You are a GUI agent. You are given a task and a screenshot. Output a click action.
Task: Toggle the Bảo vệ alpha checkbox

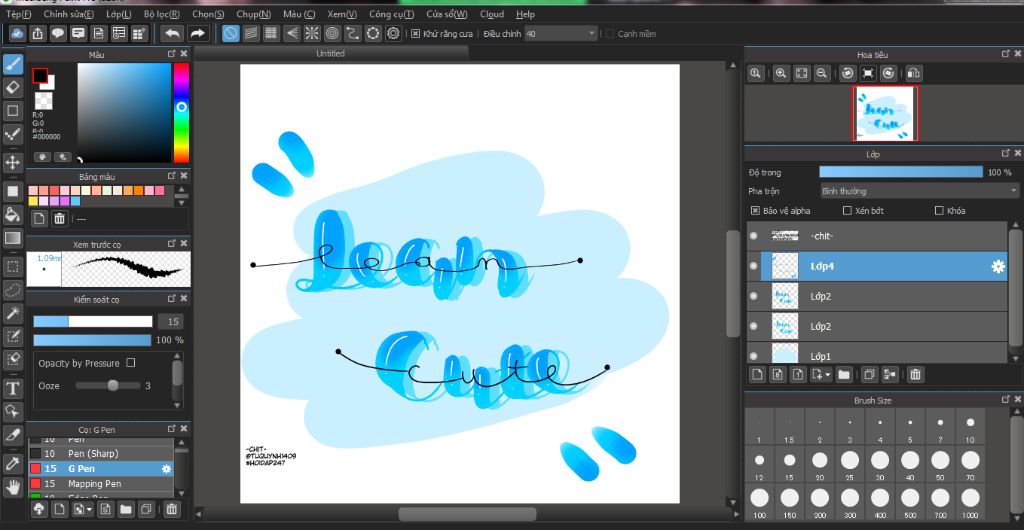pyautogui.click(x=755, y=211)
